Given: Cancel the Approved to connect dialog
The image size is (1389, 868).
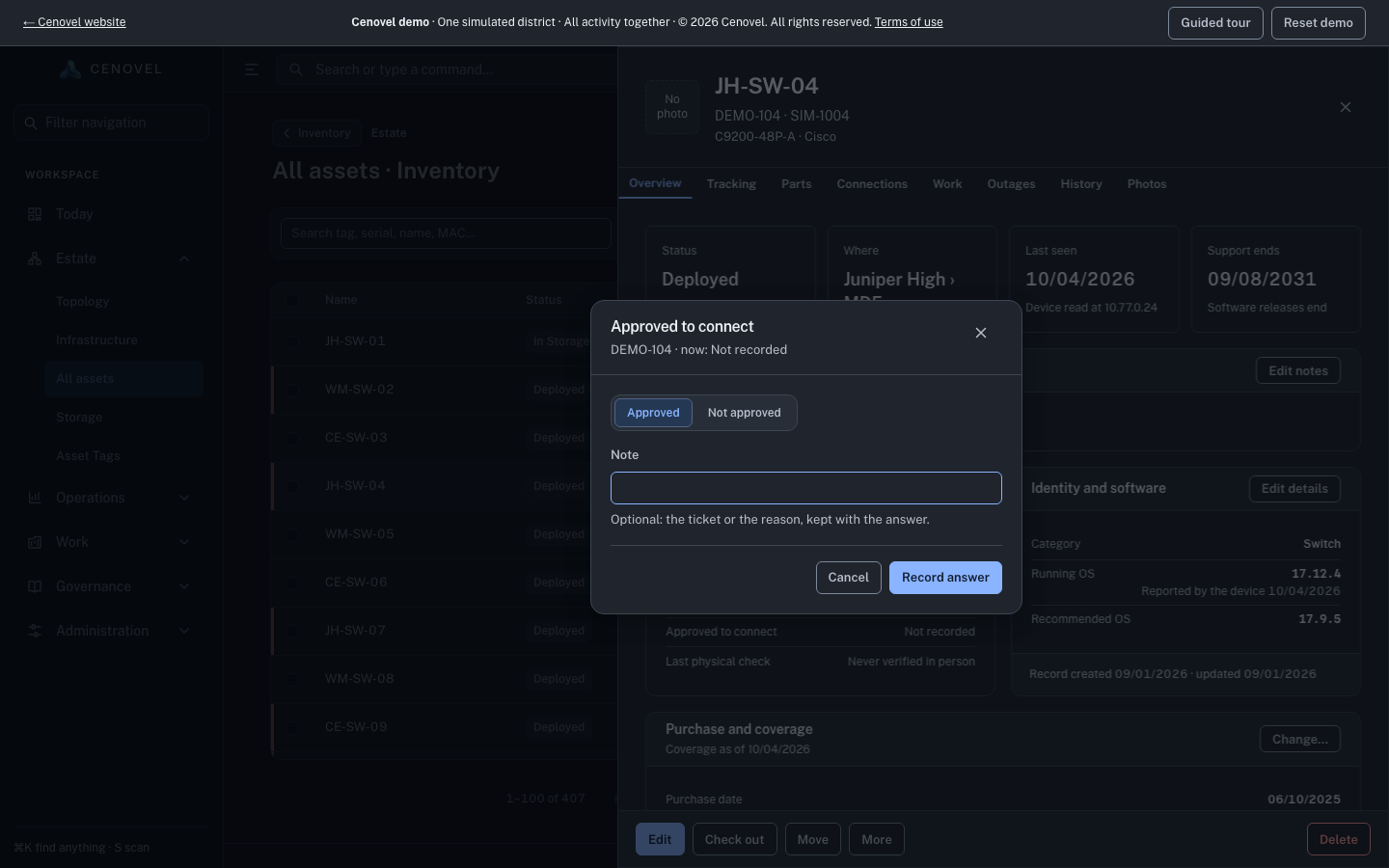Looking at the screenshot, I should point(848,578).
